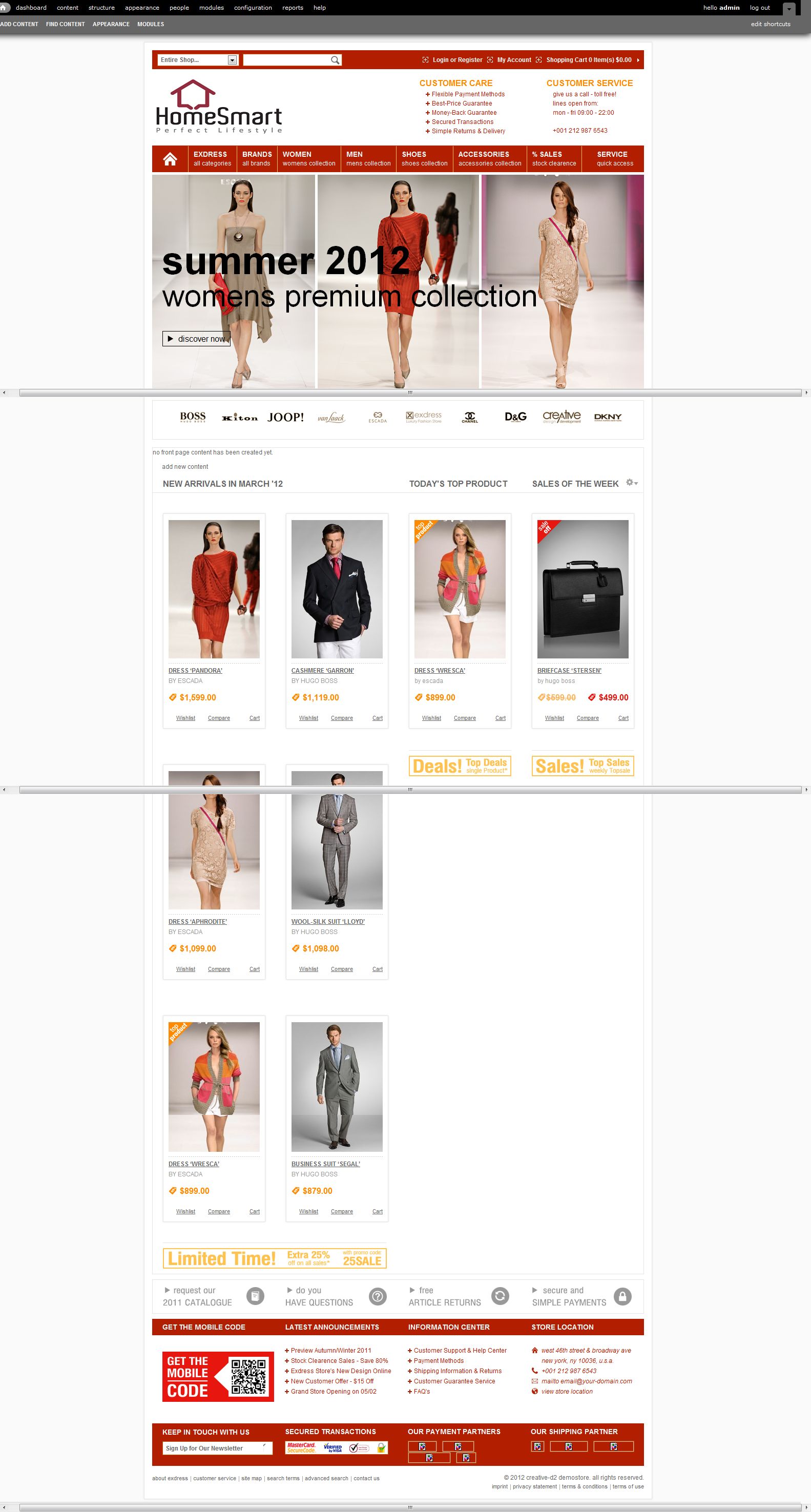Click the QR code mobile banner
The image size is (811, 1512).
[218, 1376]
